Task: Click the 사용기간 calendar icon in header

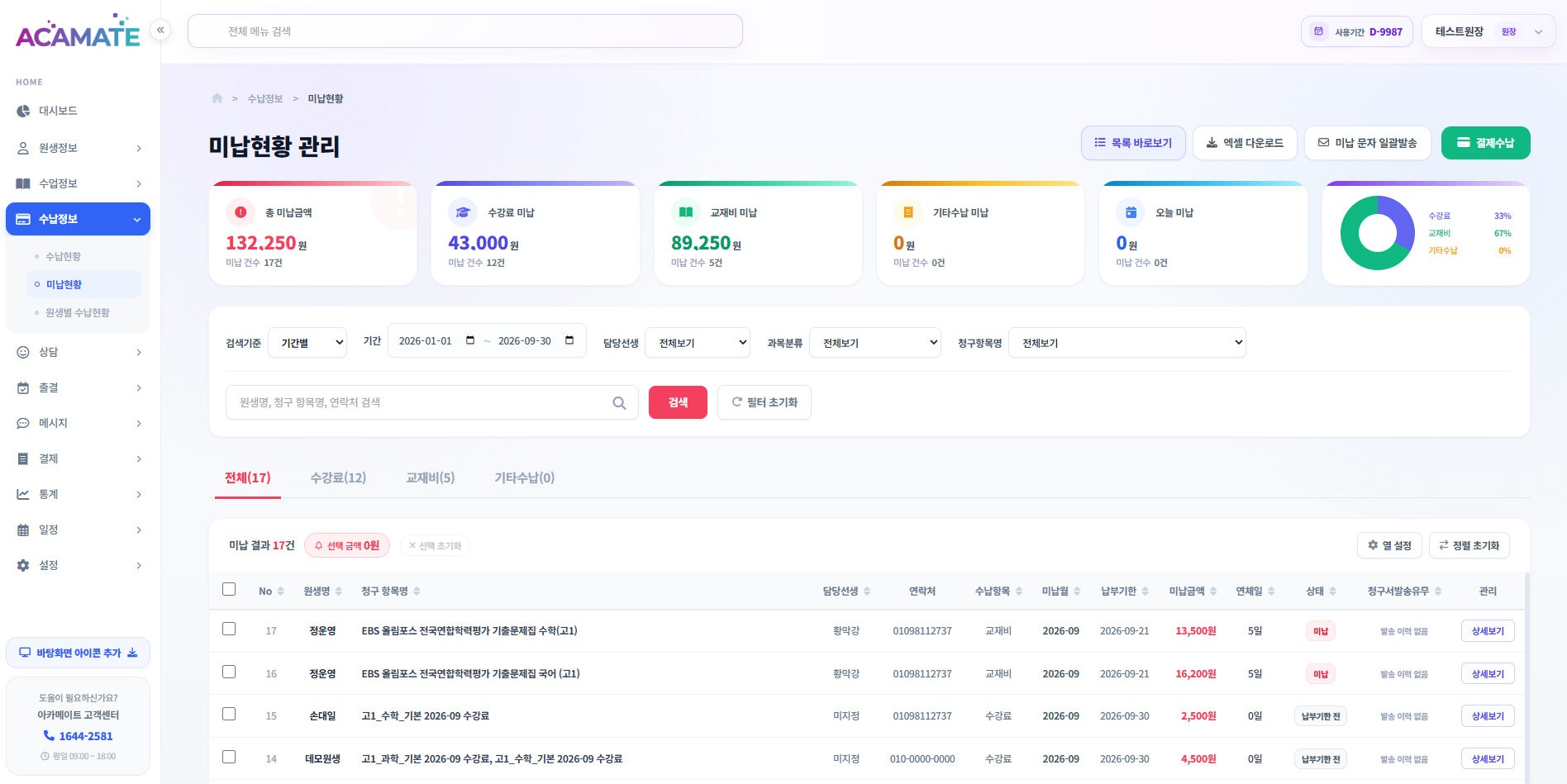Action: [x=1319, y=31]
